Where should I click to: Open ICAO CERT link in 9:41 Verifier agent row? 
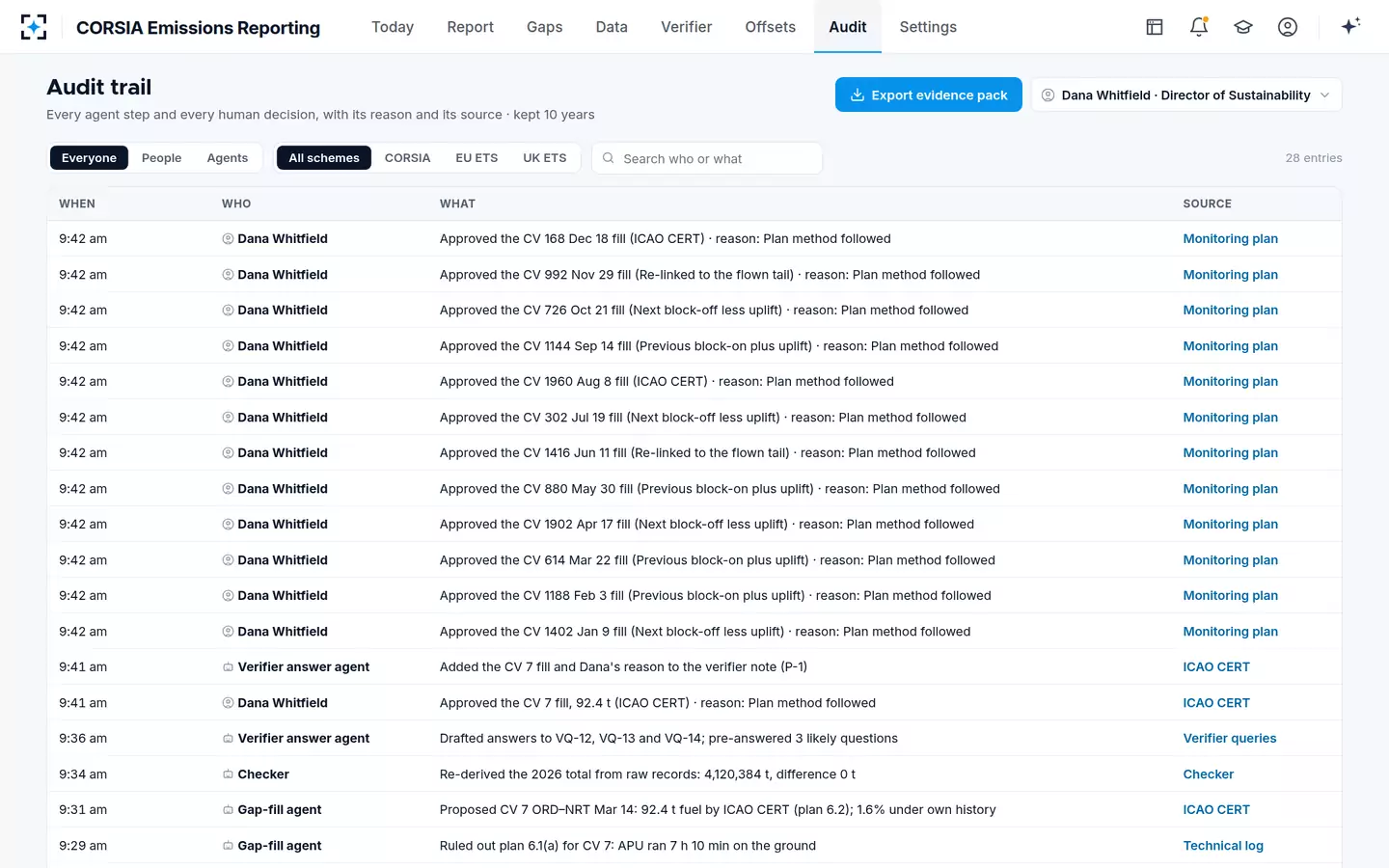1216,667
